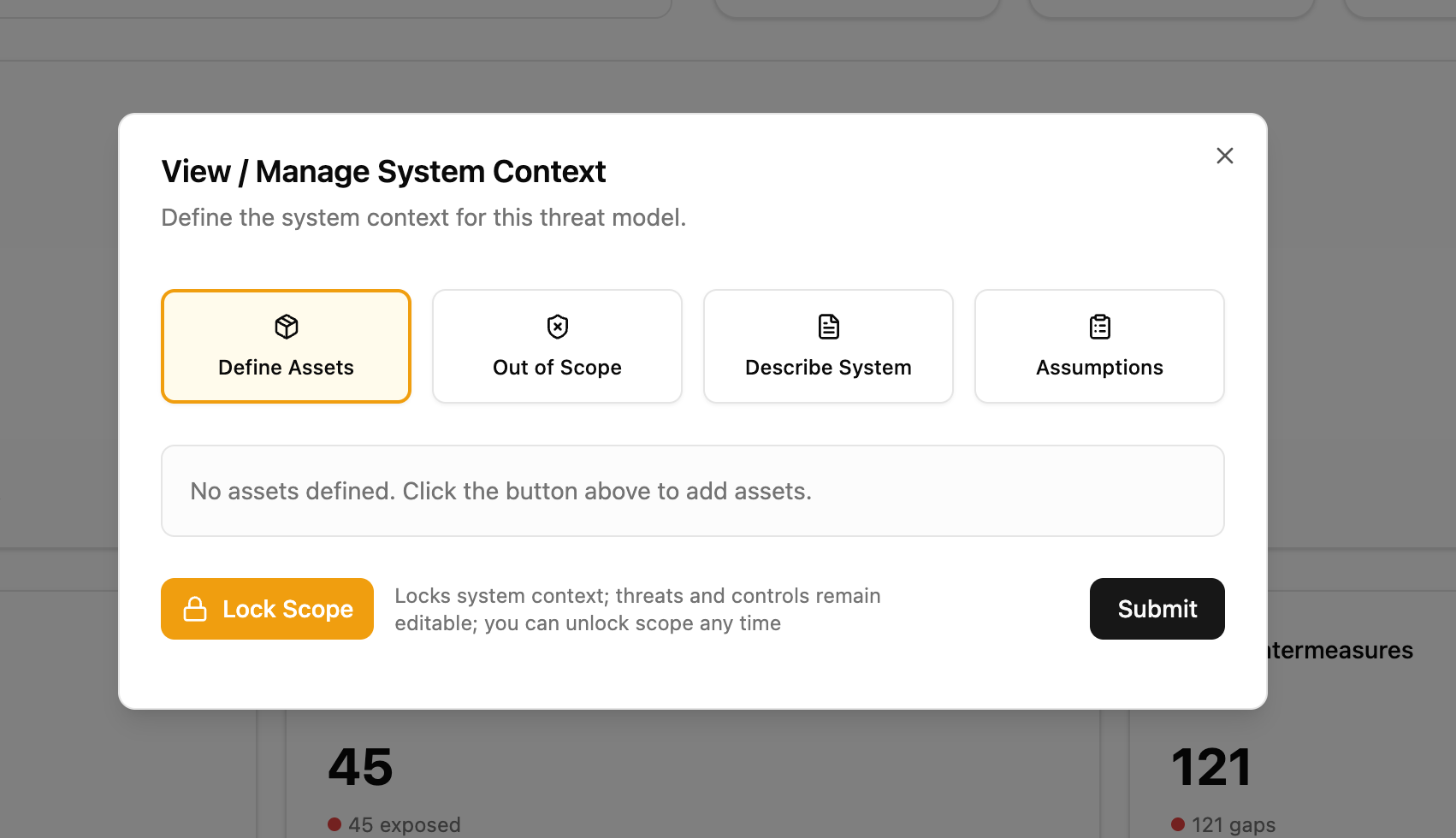The height and width of the screenshot is (838, 1456).
Task: Open the Assumptions section
Action: pos(1098,345)
